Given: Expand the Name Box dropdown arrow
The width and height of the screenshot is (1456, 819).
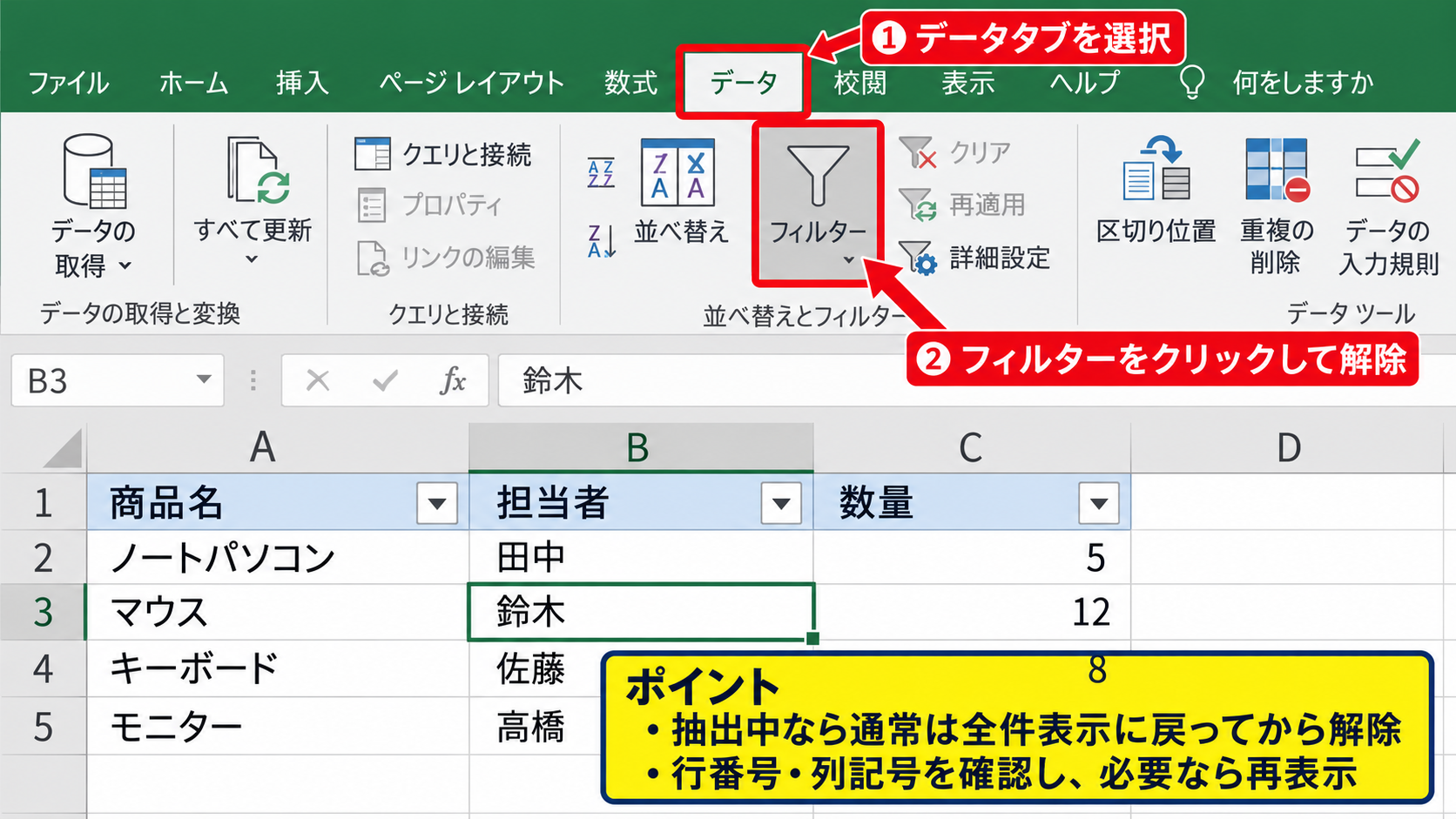Looking at the screenshot, I should tap(204, 379).
